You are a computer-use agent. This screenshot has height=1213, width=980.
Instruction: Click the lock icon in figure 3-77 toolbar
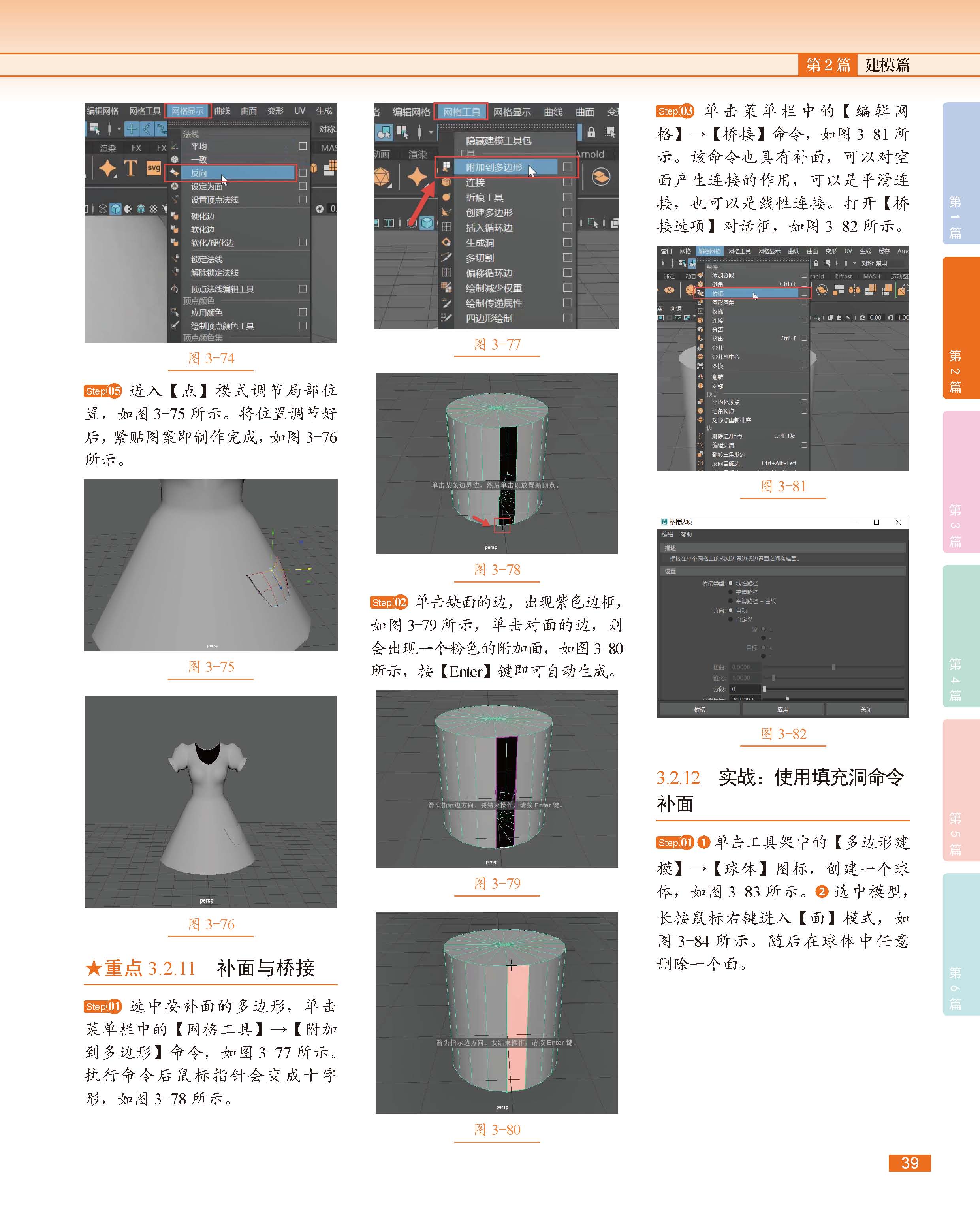[591, 132]
